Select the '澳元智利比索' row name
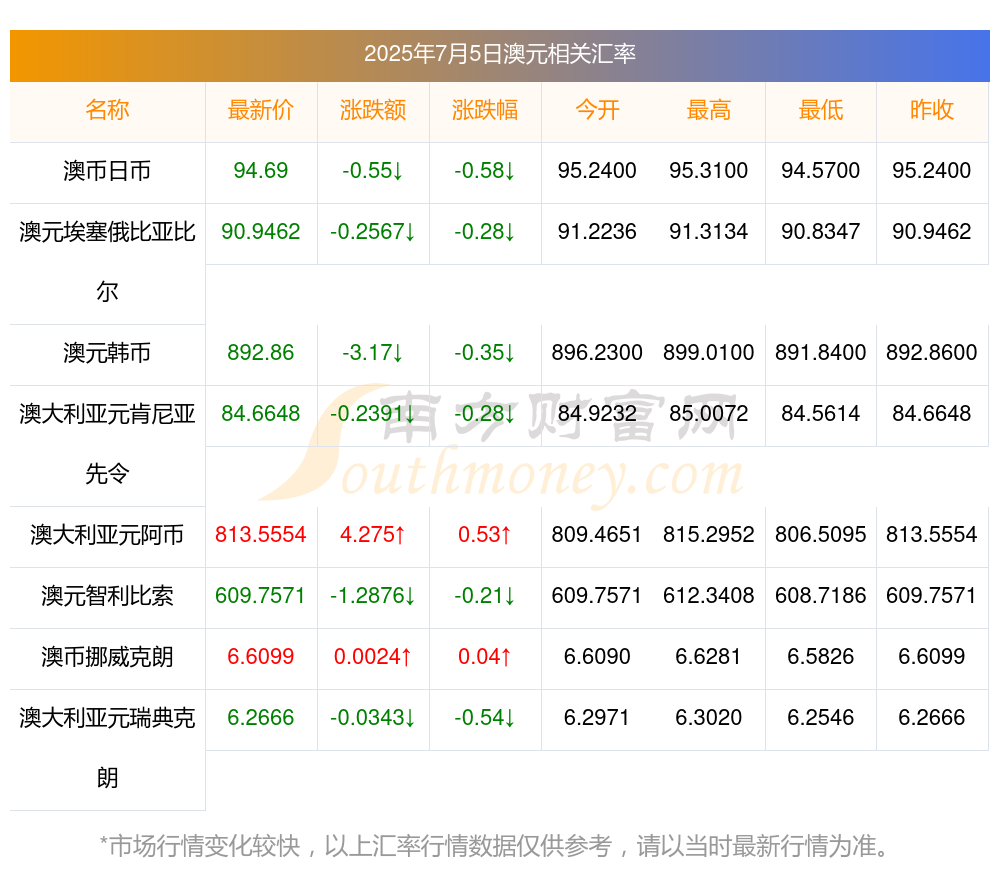Viewport: 1000px width, 877px height. (107, 596)
